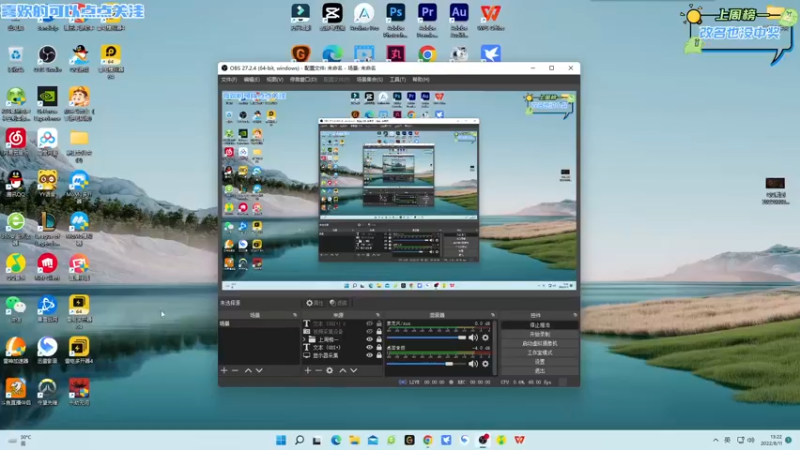
Task: Open the Adobe Premiere Pro desktop shortcut
Action: click(427, 19)
